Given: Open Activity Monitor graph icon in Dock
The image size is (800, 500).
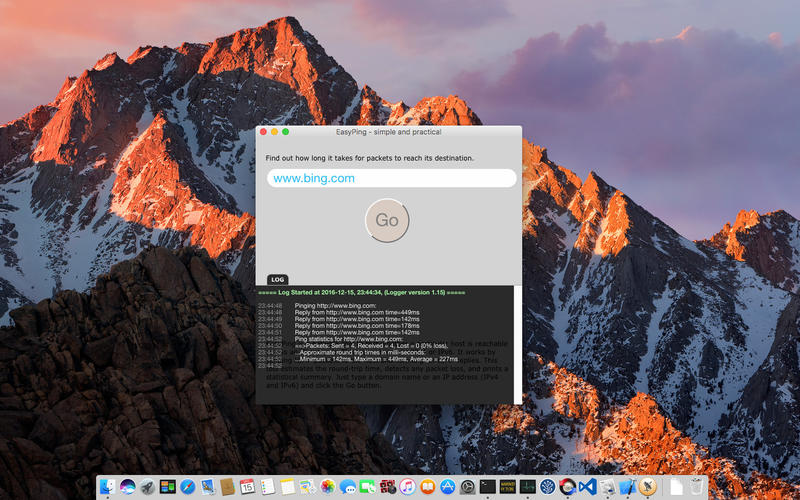Looking at the screenshot, I should click(528, 487).
